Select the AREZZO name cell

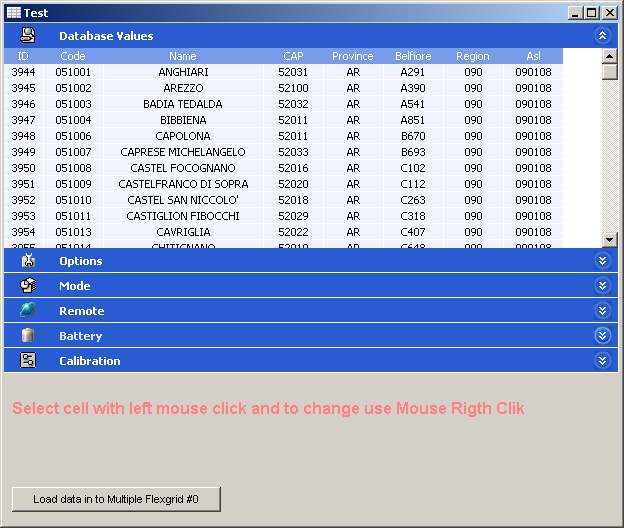pyautogui.click(x=183, y=88)
